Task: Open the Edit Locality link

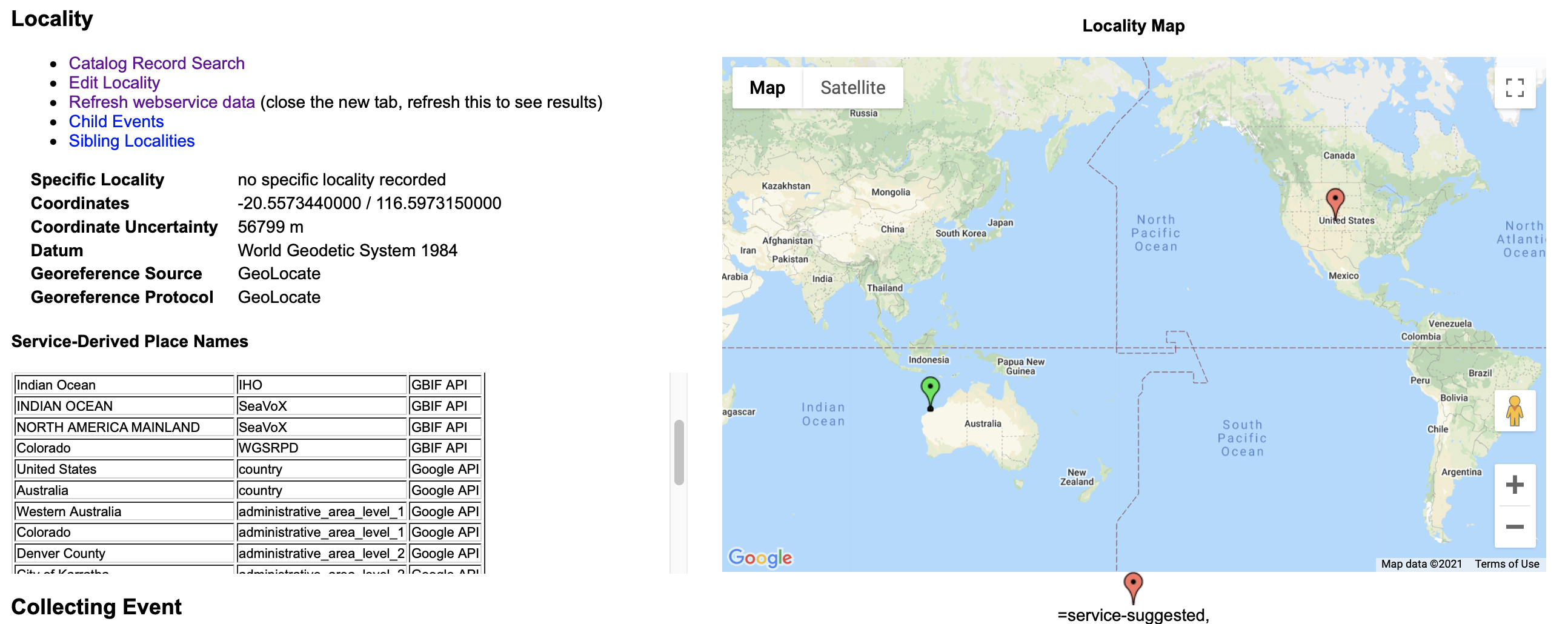Action: pyautogui.click(x=115, y=83)
